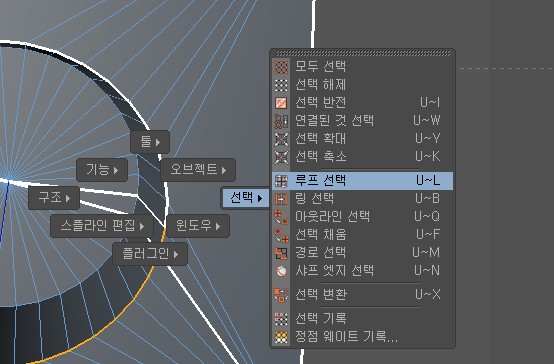Image resolution: width=554 pixels, height=364 pixels.
Task: Click the 선택 변환 icon
Action: [281, 294]
